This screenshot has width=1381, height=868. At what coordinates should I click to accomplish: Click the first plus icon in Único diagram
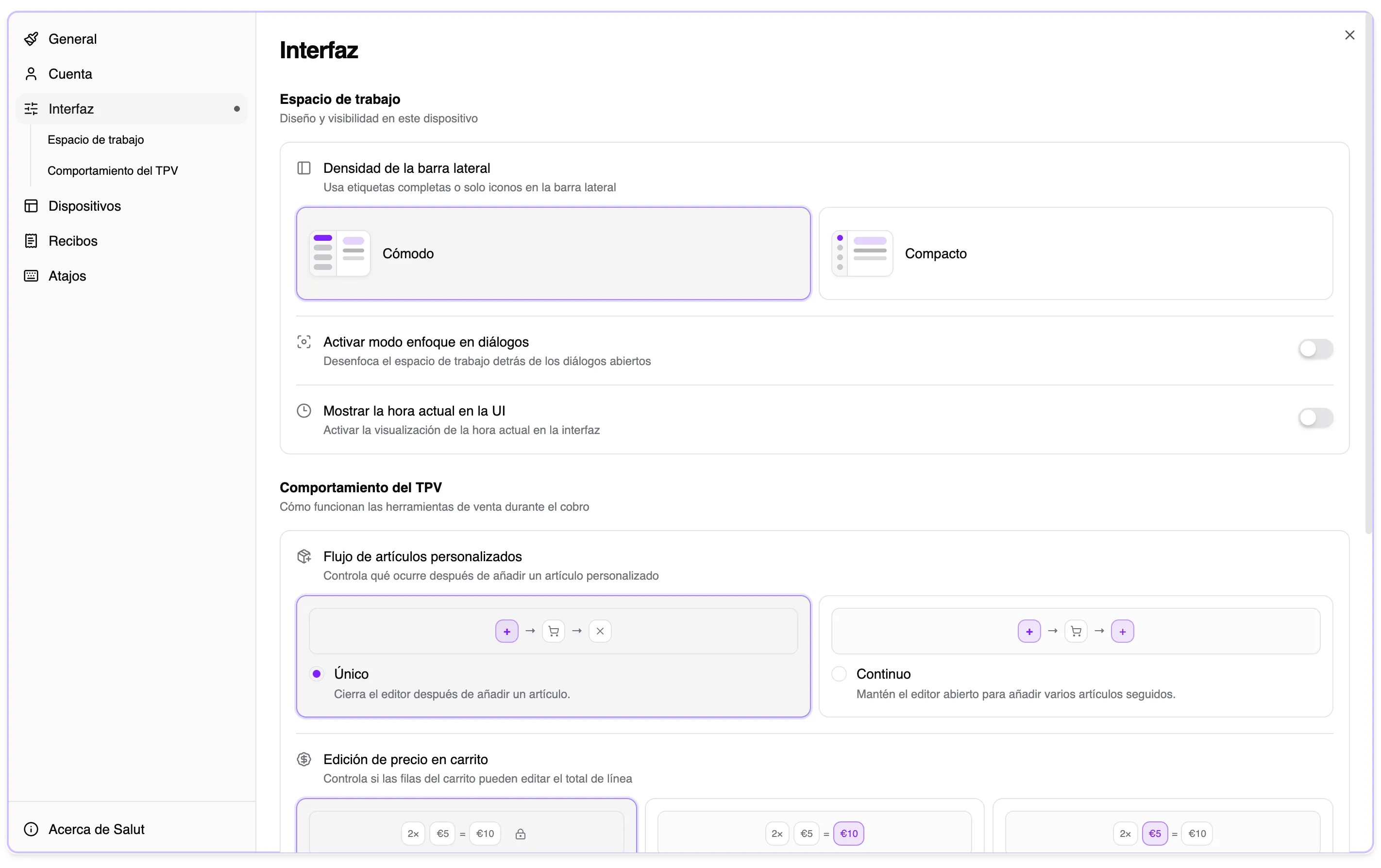pyautogui.click(x=507, y=631)
